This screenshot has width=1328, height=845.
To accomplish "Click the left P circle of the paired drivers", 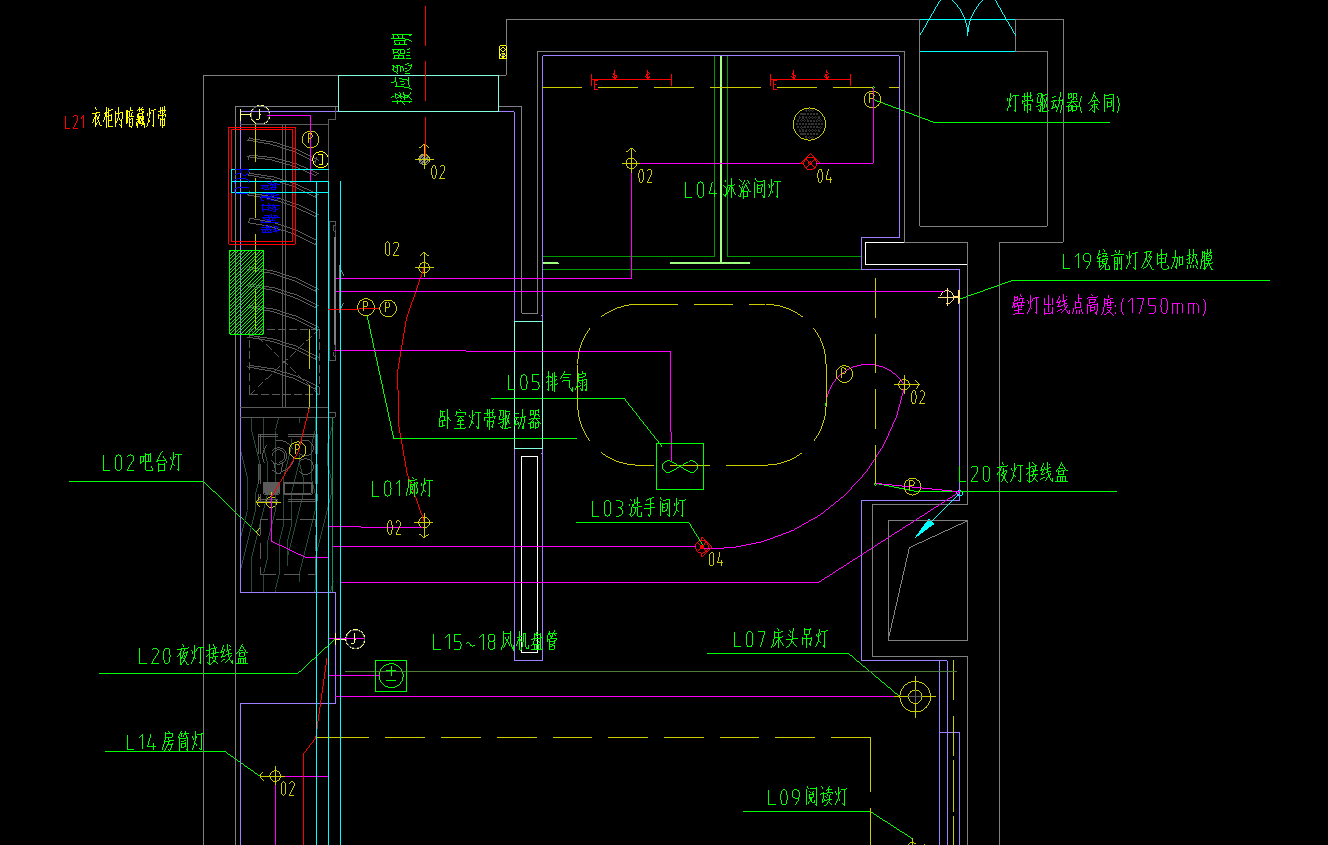I will pos(366,307).
